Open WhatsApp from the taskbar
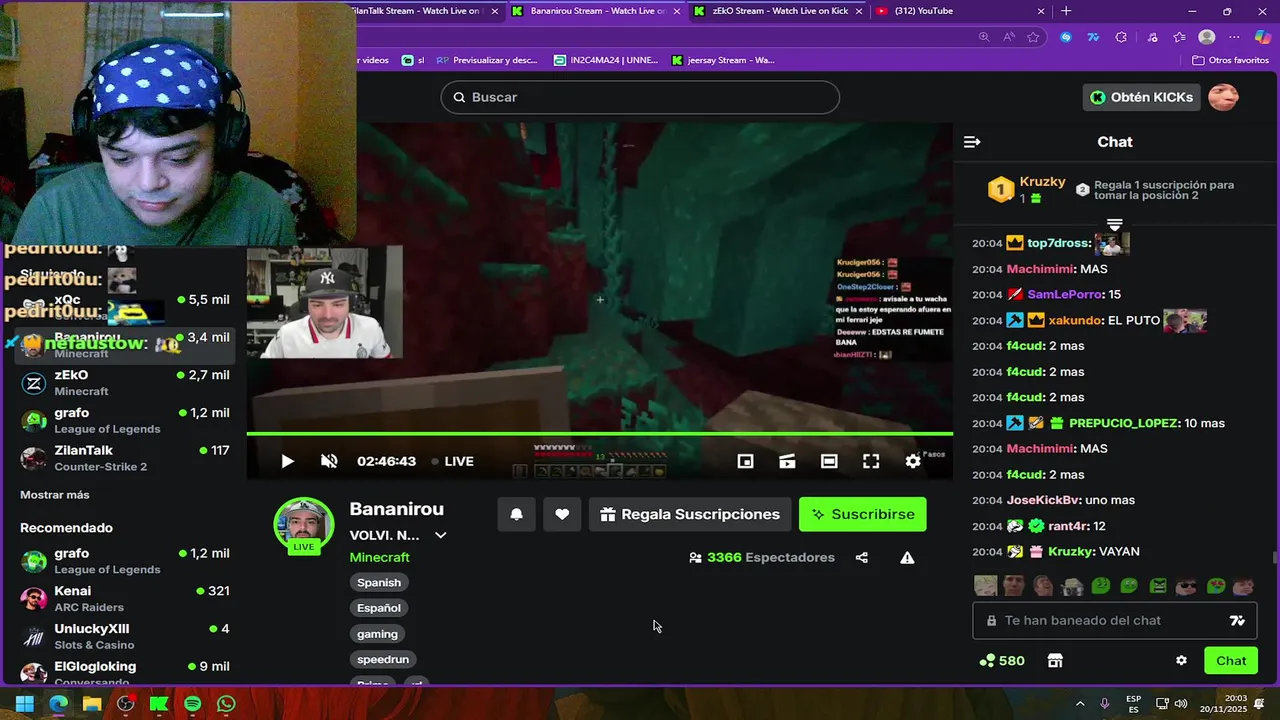The width and height of the screenshot is (1280, 720). point(226,704)
